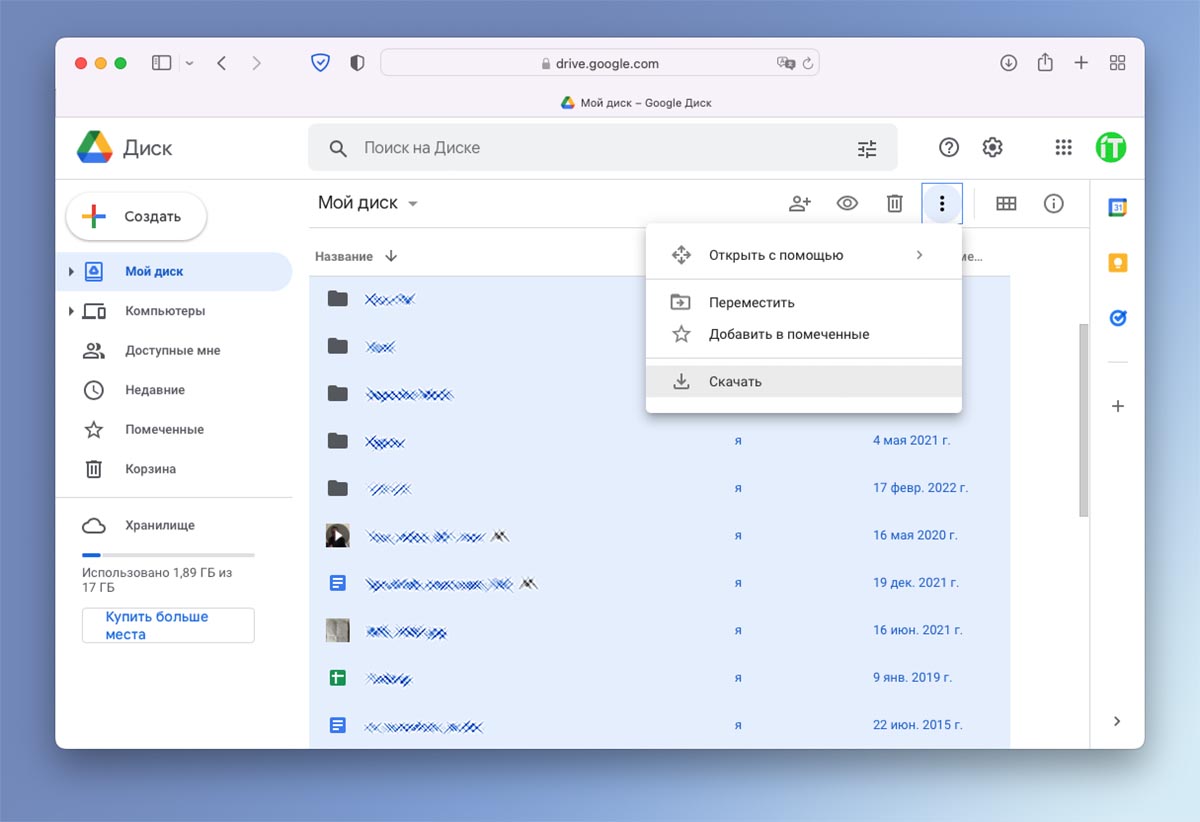Image resolution: width=1200 pixels, height=822 pixels.
Task: Open Safari sidebar dropdown chevron
Action: tap(190, 63)
